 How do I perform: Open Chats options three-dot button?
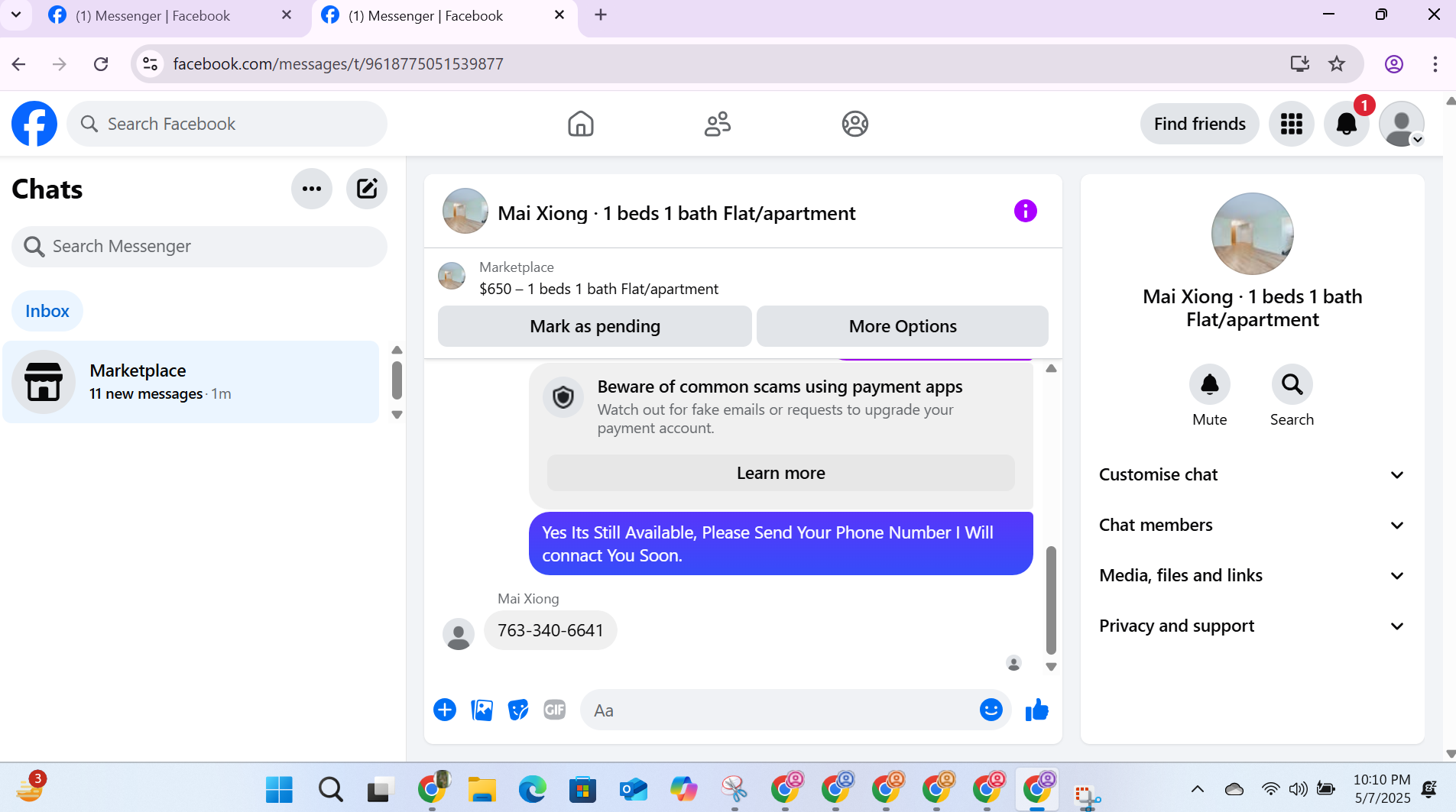pos(311,189)
